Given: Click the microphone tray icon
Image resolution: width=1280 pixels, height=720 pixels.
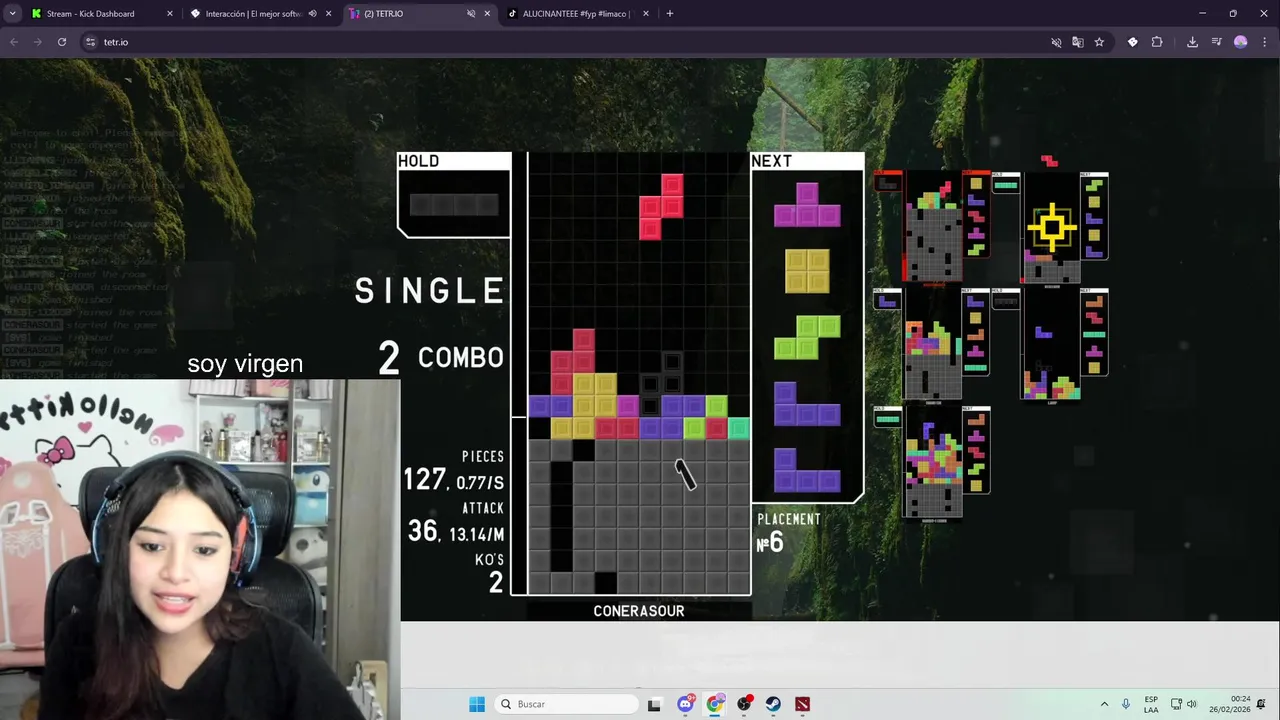Looking at the screenshot, I should point(1126,704).
